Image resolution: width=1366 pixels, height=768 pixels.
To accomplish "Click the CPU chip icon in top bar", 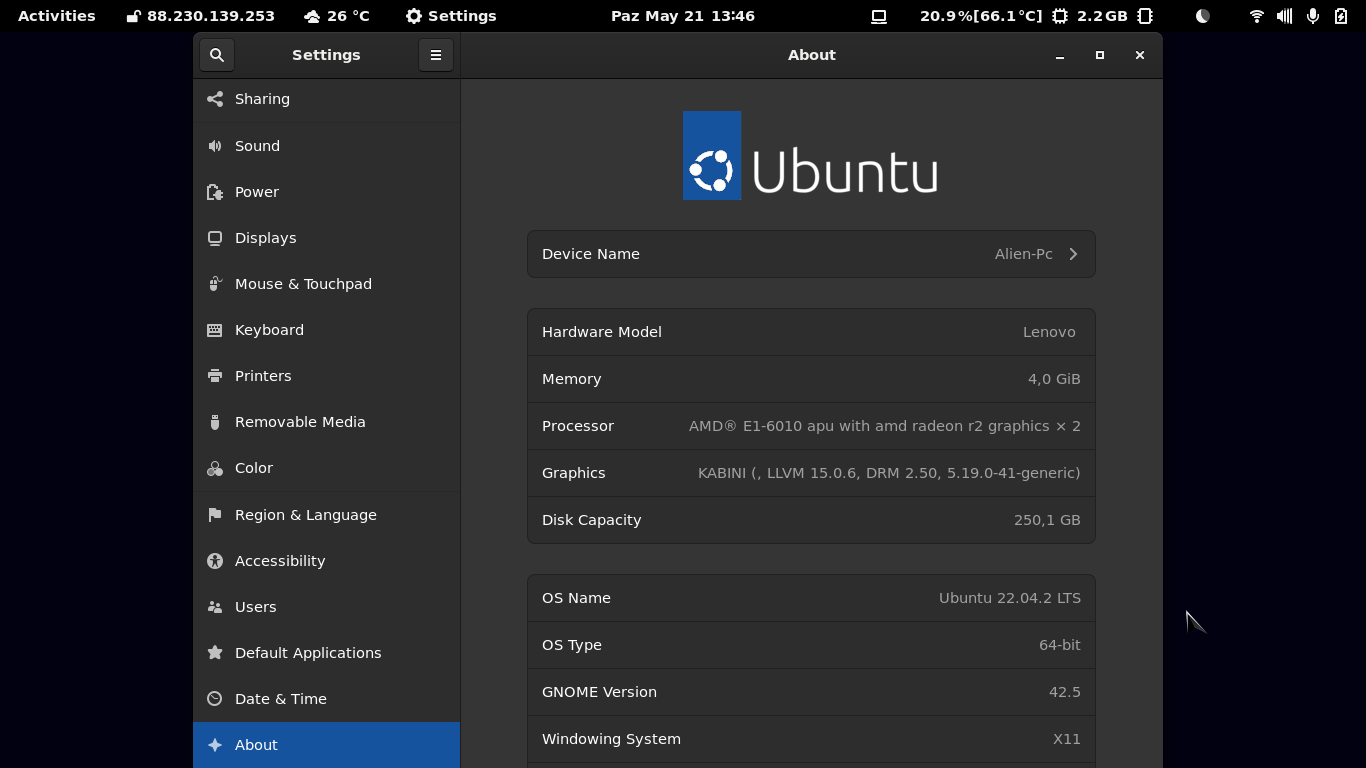I will [x=1060, y=16].
